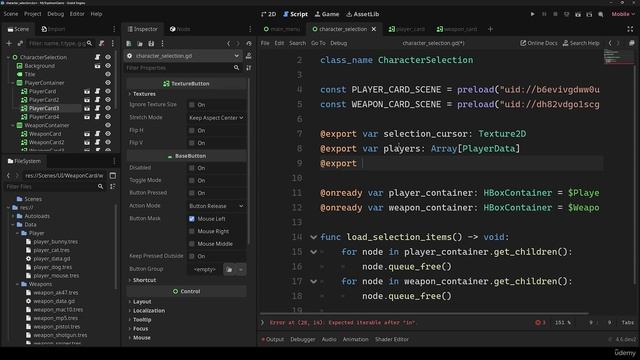Switch to the Node dock tab
Image resolution: width=640 pixels, height=360 pixels.
pyautogui.click(x=180, y=29)
